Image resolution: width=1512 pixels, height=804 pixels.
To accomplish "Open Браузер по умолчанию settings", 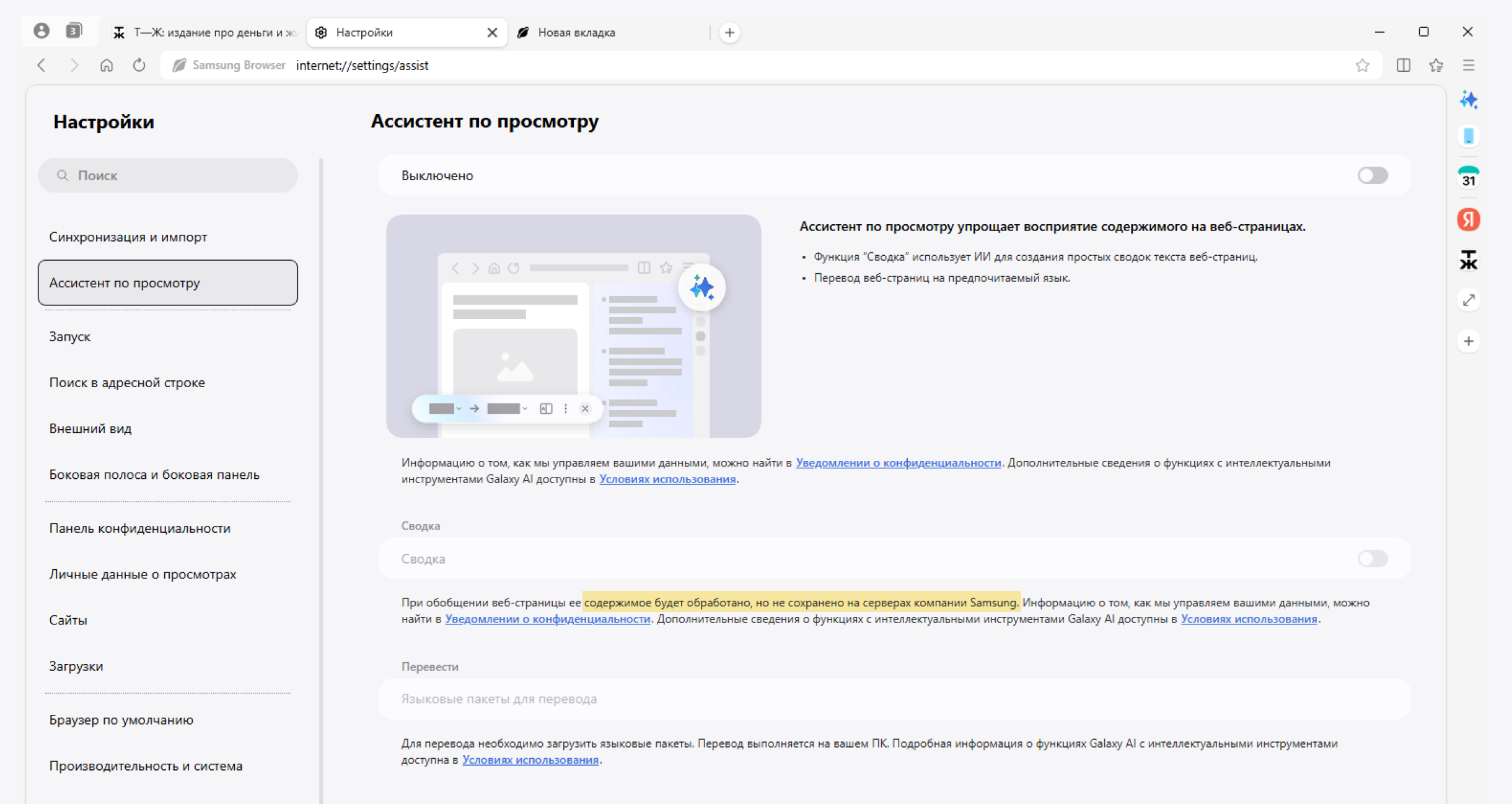I will [x=168, y=720].
